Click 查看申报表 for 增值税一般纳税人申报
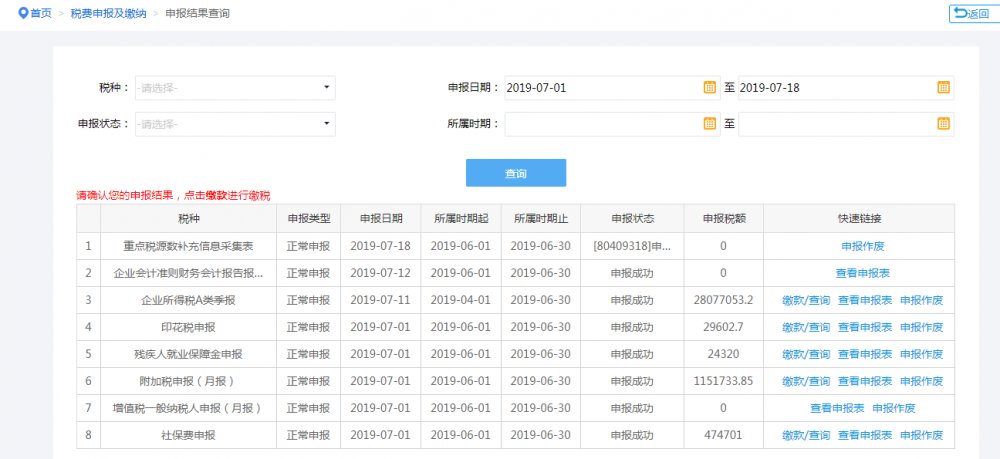Image resolution: width=1000 pixels, height=459 pixels. pos(837,408)
